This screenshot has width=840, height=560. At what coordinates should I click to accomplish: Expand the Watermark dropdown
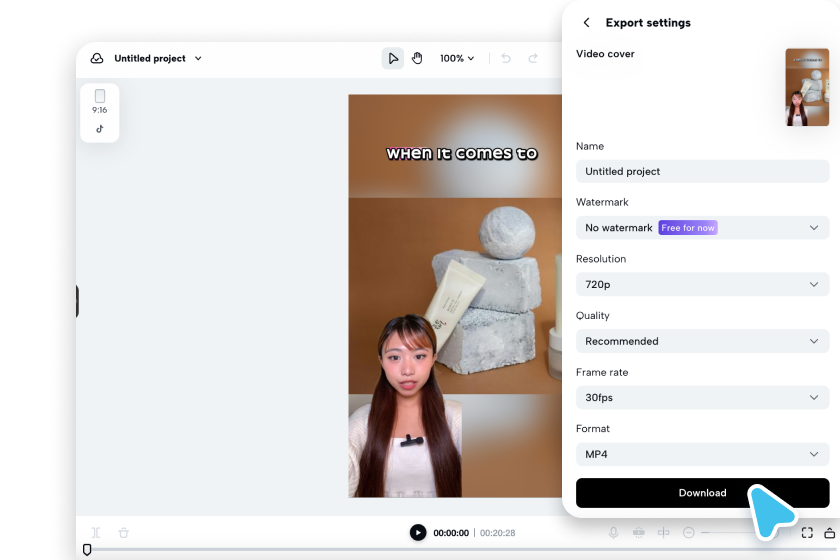pyautogui.click(x=702, y=228)
